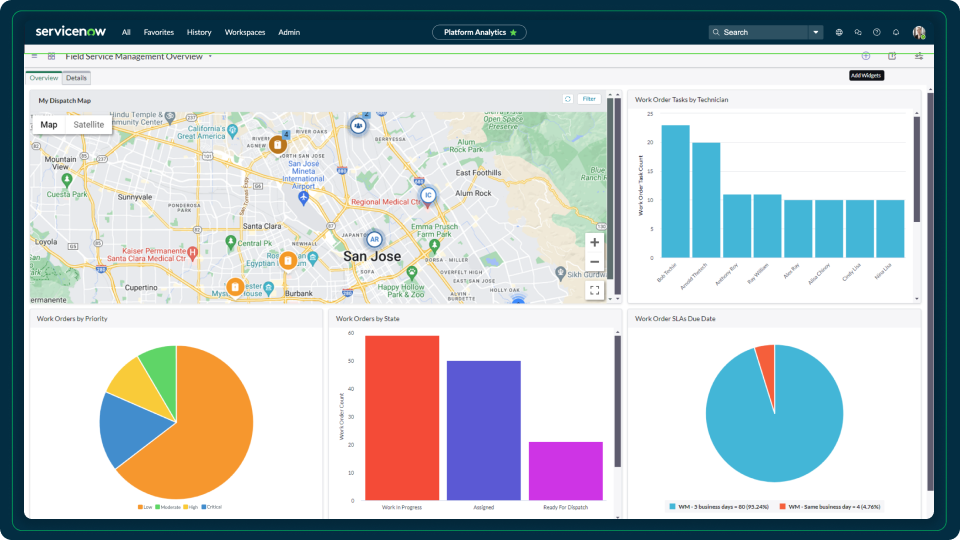Screen dimensions: 960x540
Task: Open the Workspaces menu
Action: coord(245,32)
